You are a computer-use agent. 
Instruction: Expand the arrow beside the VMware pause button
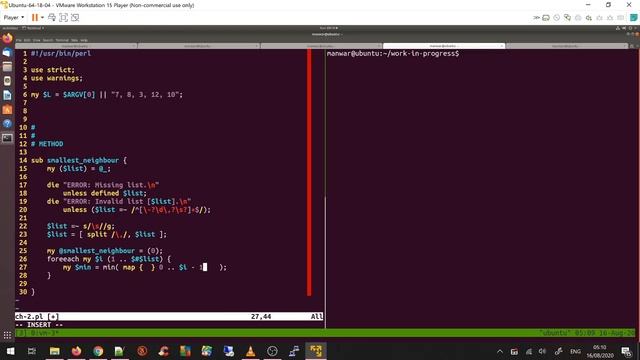[x=42, y=18]
